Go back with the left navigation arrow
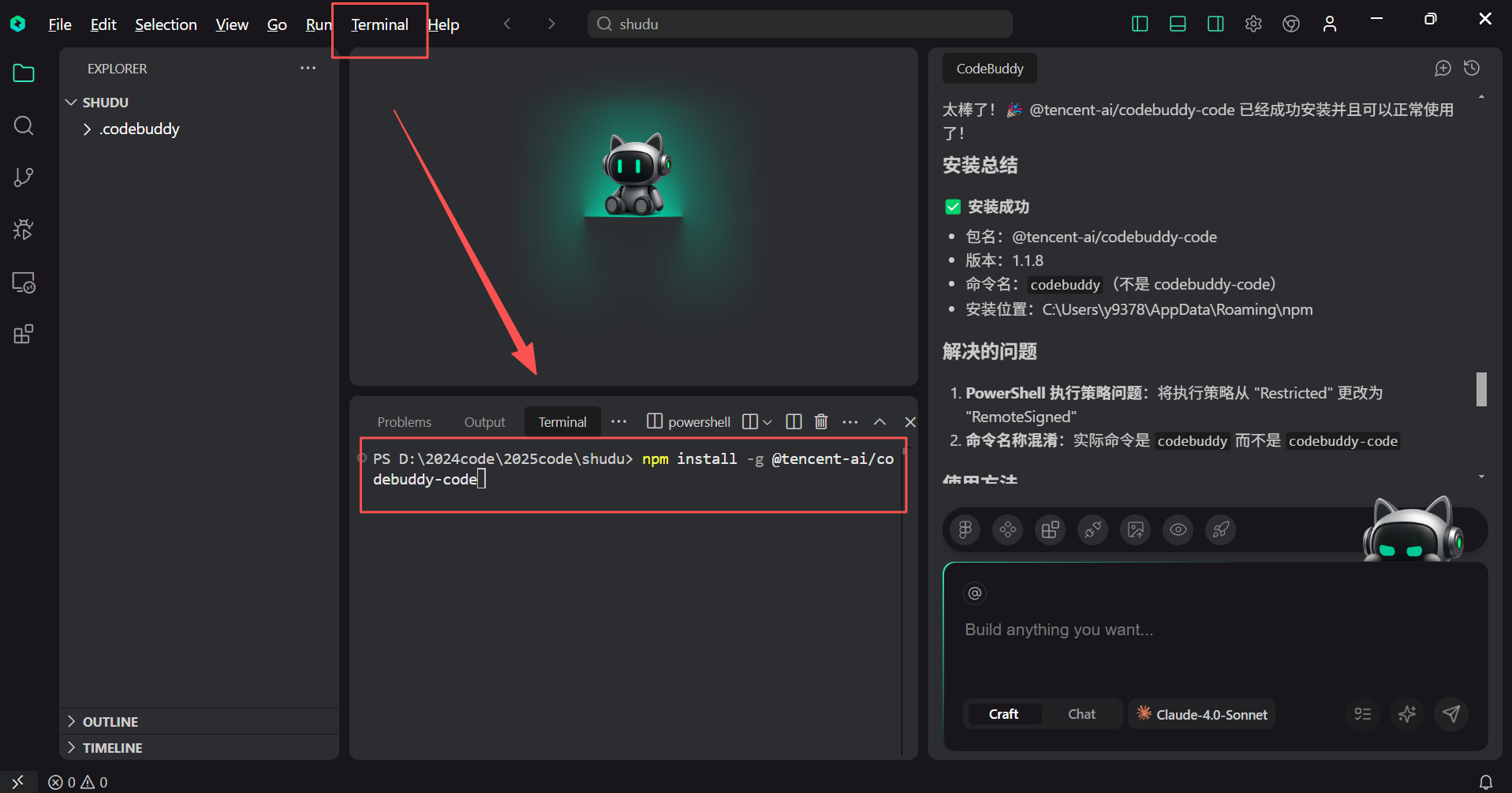 [x=507, y=24]
